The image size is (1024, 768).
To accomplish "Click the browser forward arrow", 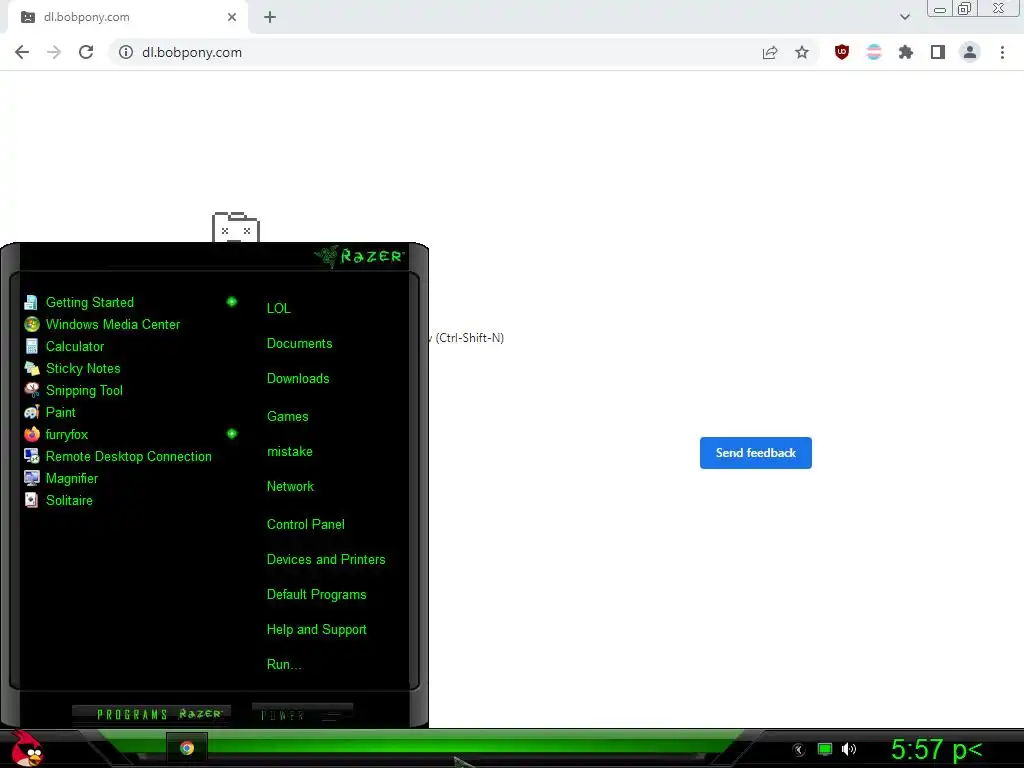I will [54, 52].
